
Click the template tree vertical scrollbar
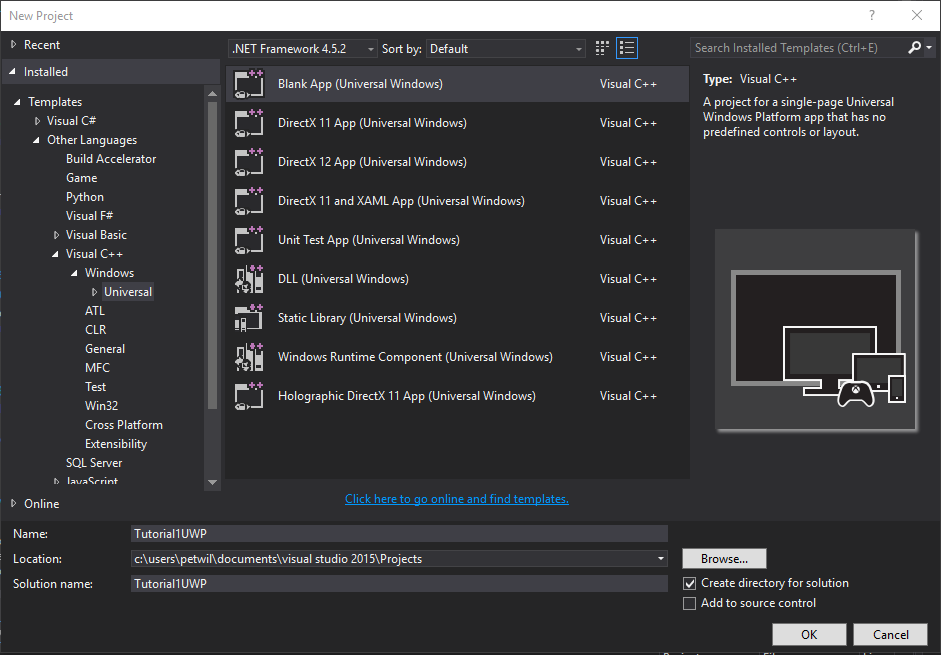(x=212, y=250)
